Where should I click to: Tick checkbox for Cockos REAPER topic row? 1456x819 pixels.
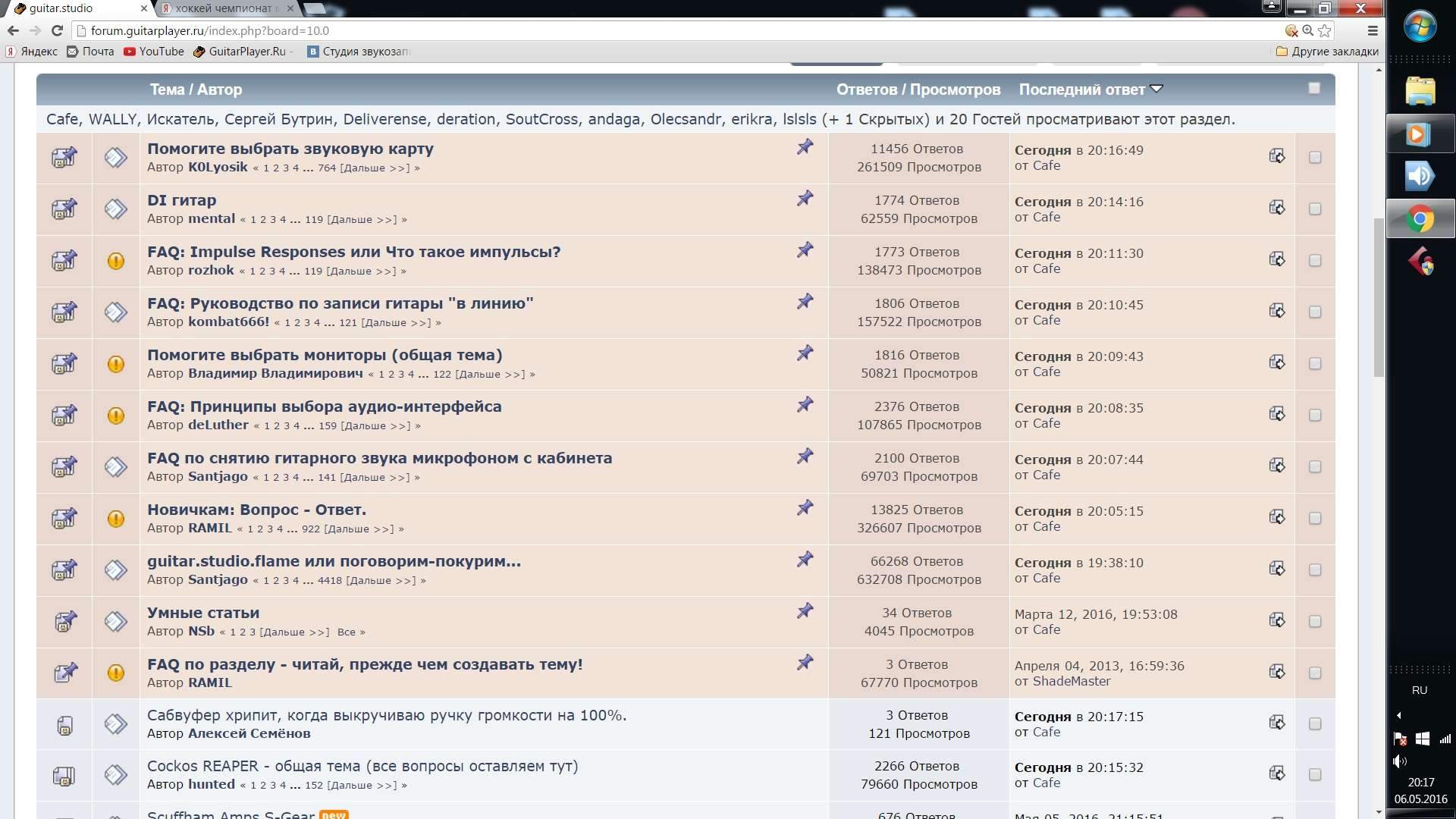point(1315,775)
